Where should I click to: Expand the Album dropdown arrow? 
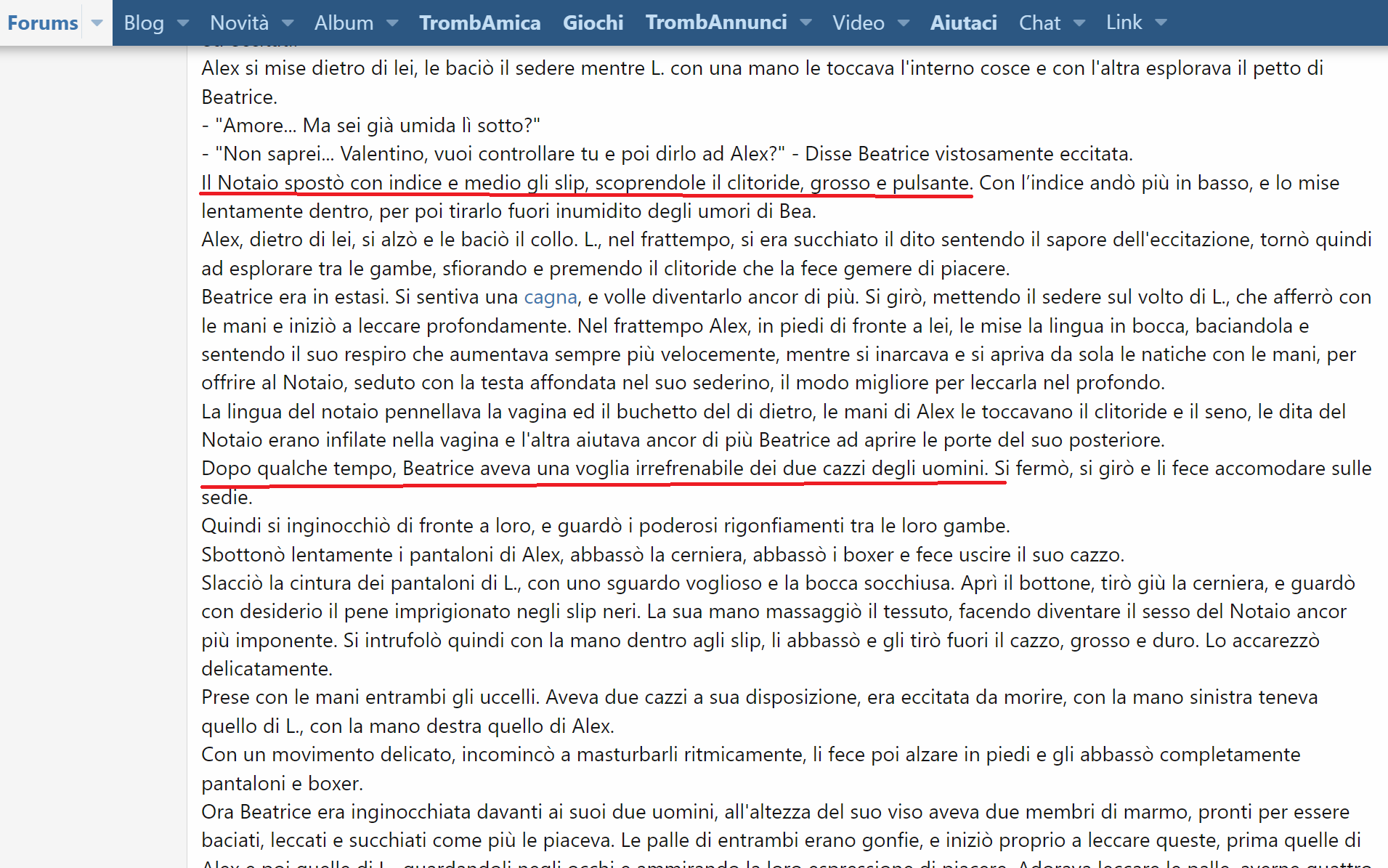click(x=392, y=23)
